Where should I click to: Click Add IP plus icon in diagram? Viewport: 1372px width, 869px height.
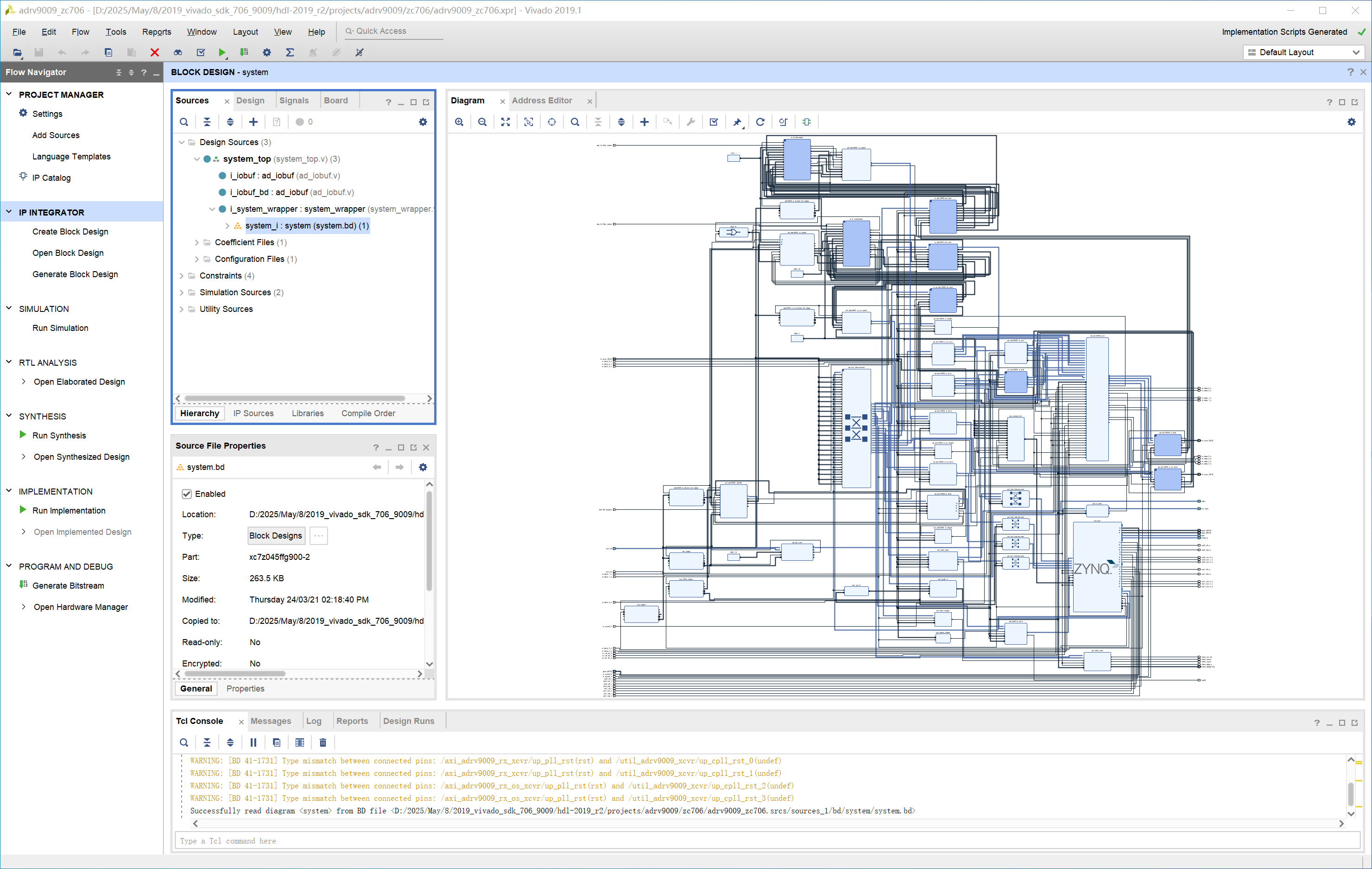click(x=645, y=122)
